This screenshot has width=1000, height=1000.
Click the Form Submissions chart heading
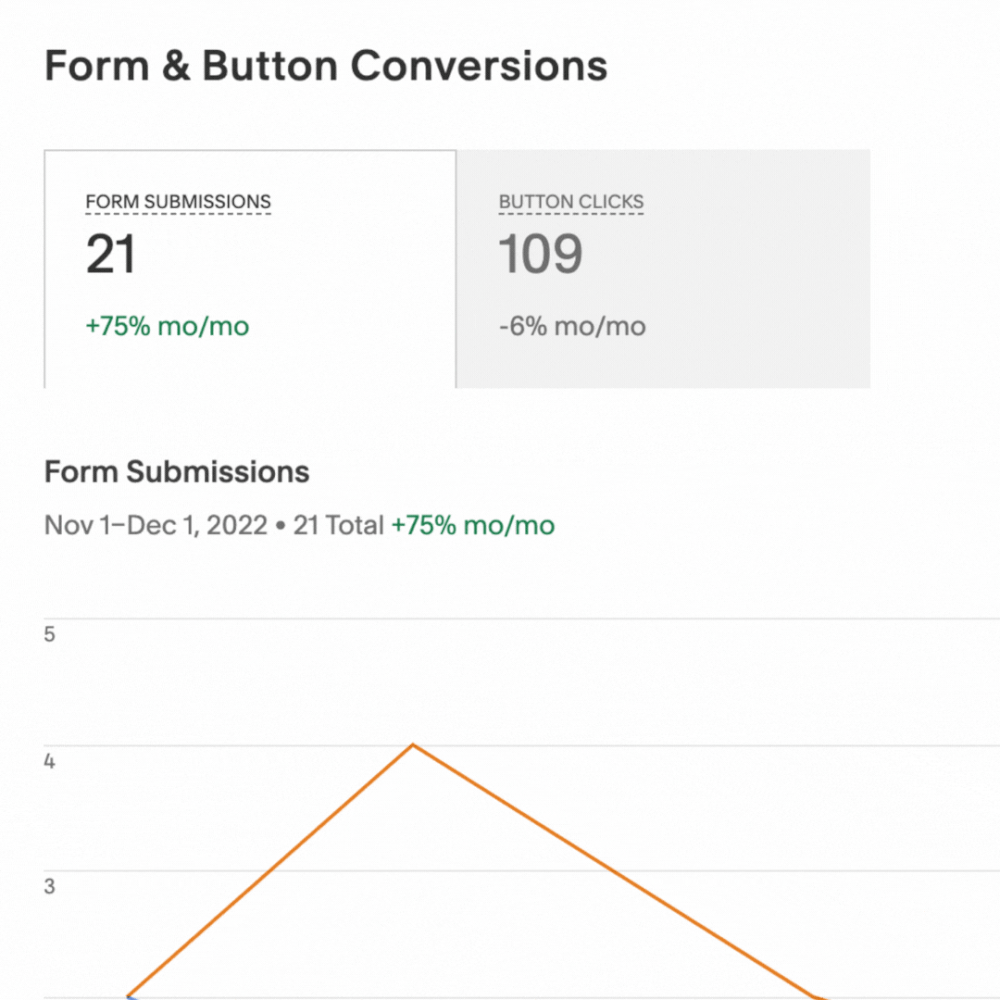pyautogui.click(x=176, y=471)
